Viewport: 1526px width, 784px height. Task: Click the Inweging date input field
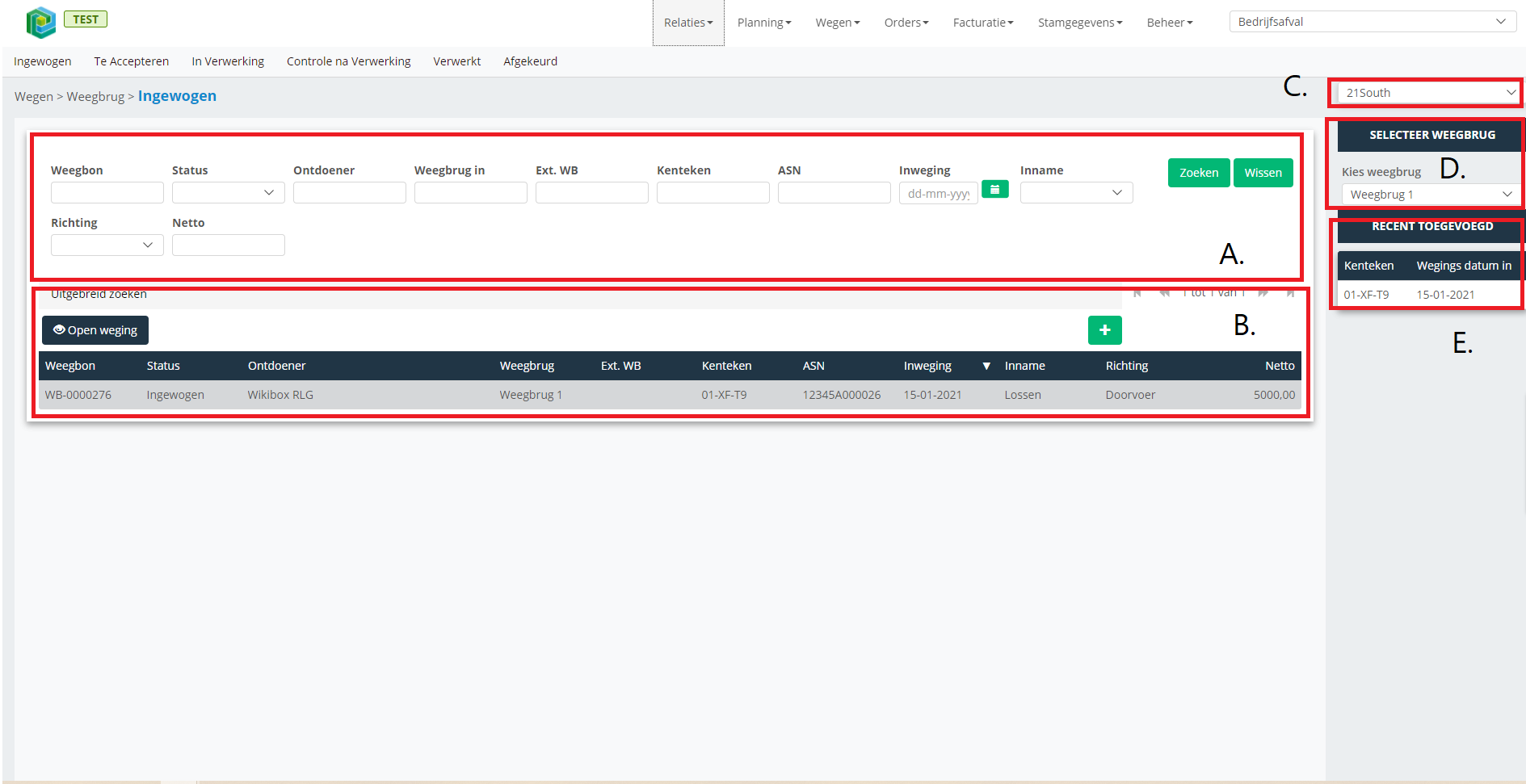pyautogui.click(x=939, y=193)
